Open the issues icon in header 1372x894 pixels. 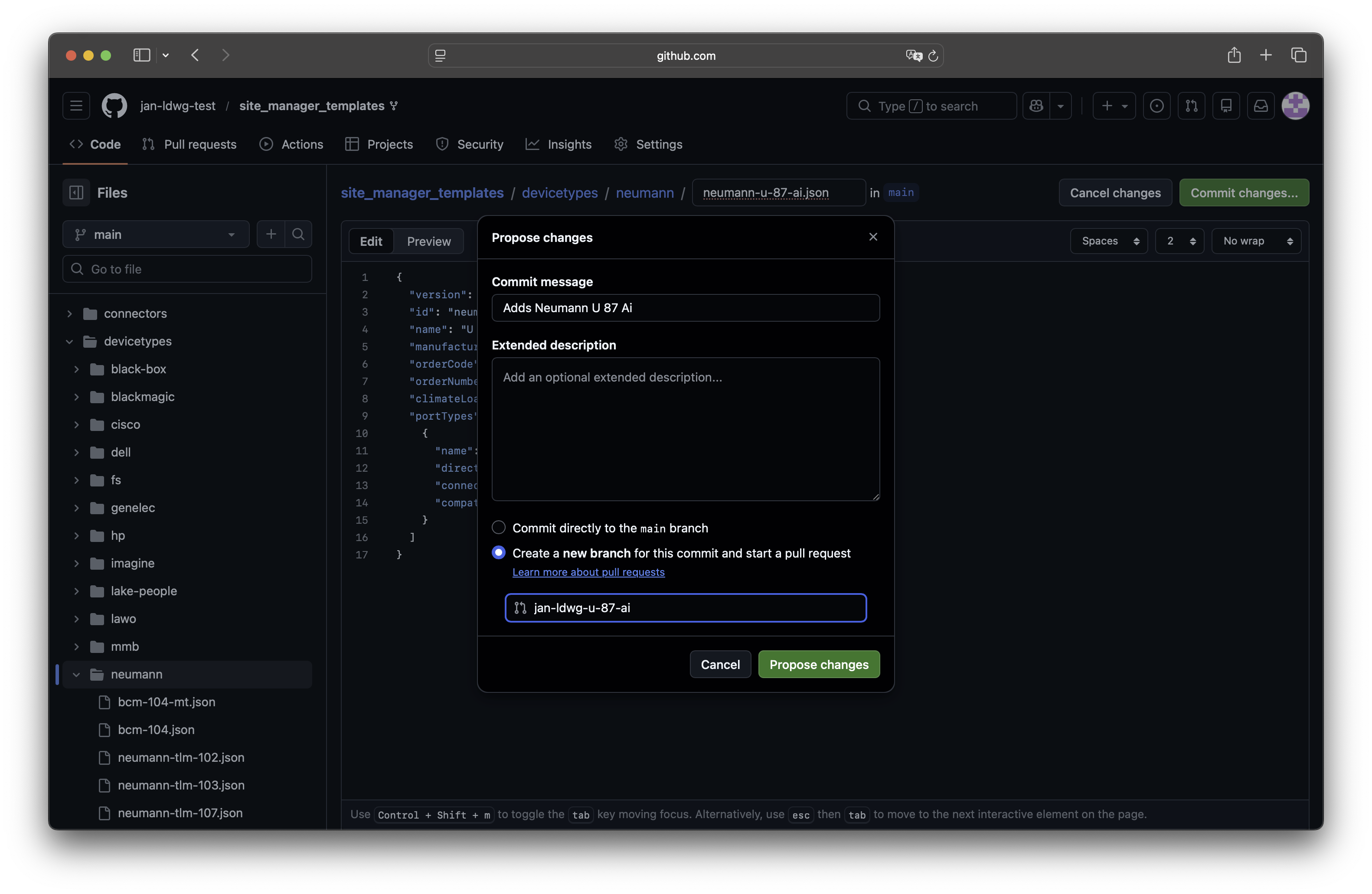1156,106
